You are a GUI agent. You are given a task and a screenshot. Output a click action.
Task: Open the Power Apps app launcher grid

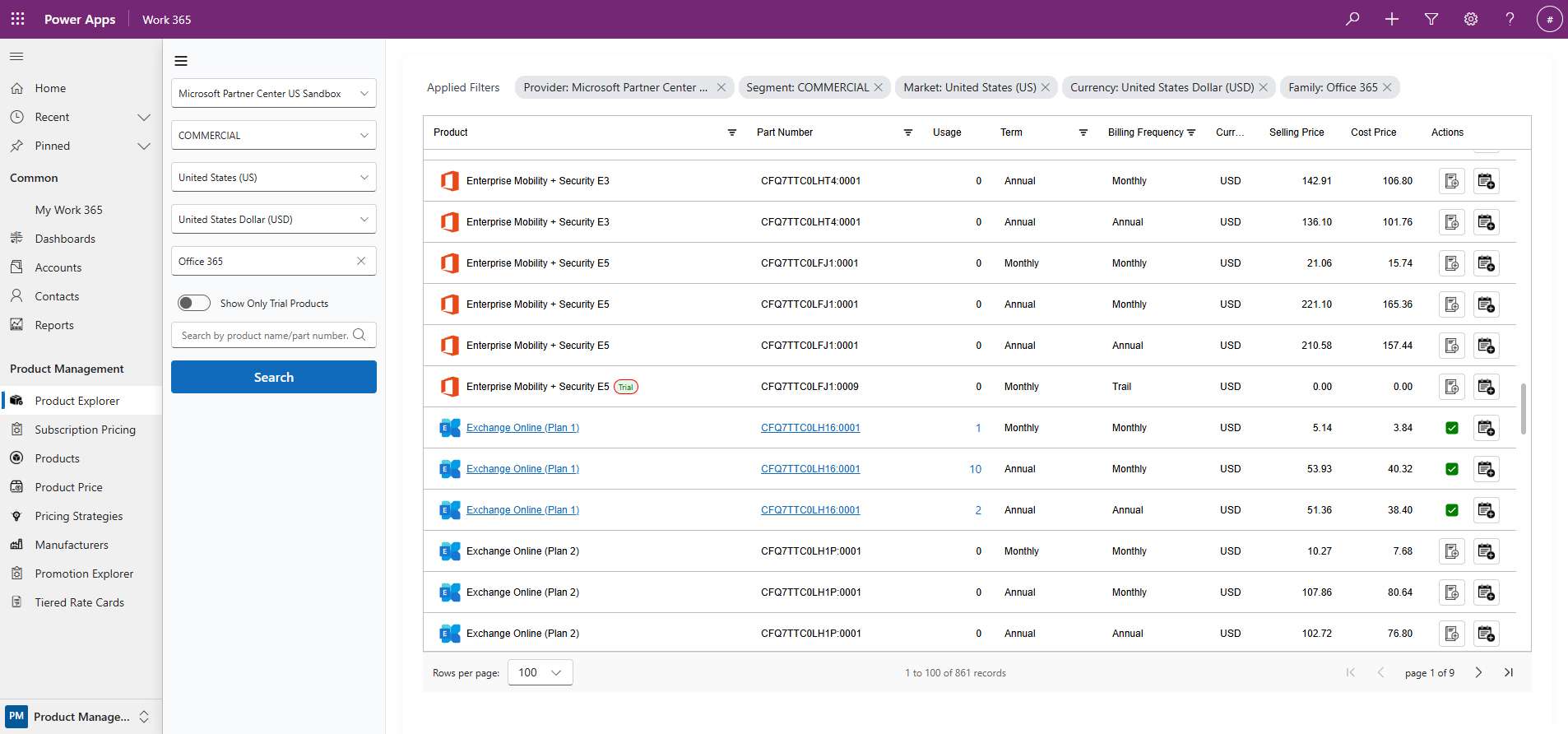tap(17, 19)
